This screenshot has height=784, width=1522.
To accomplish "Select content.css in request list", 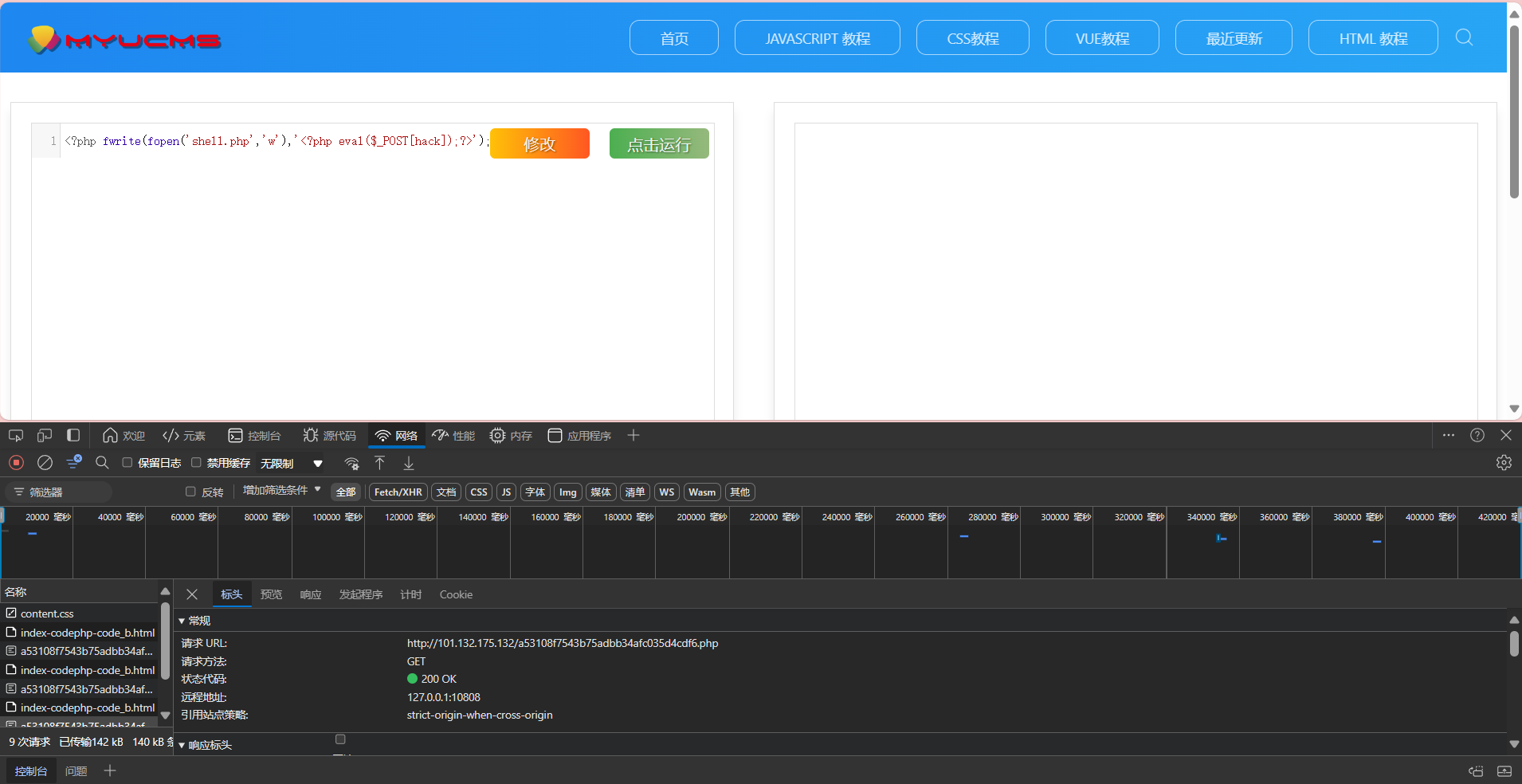I will (80, 613).
